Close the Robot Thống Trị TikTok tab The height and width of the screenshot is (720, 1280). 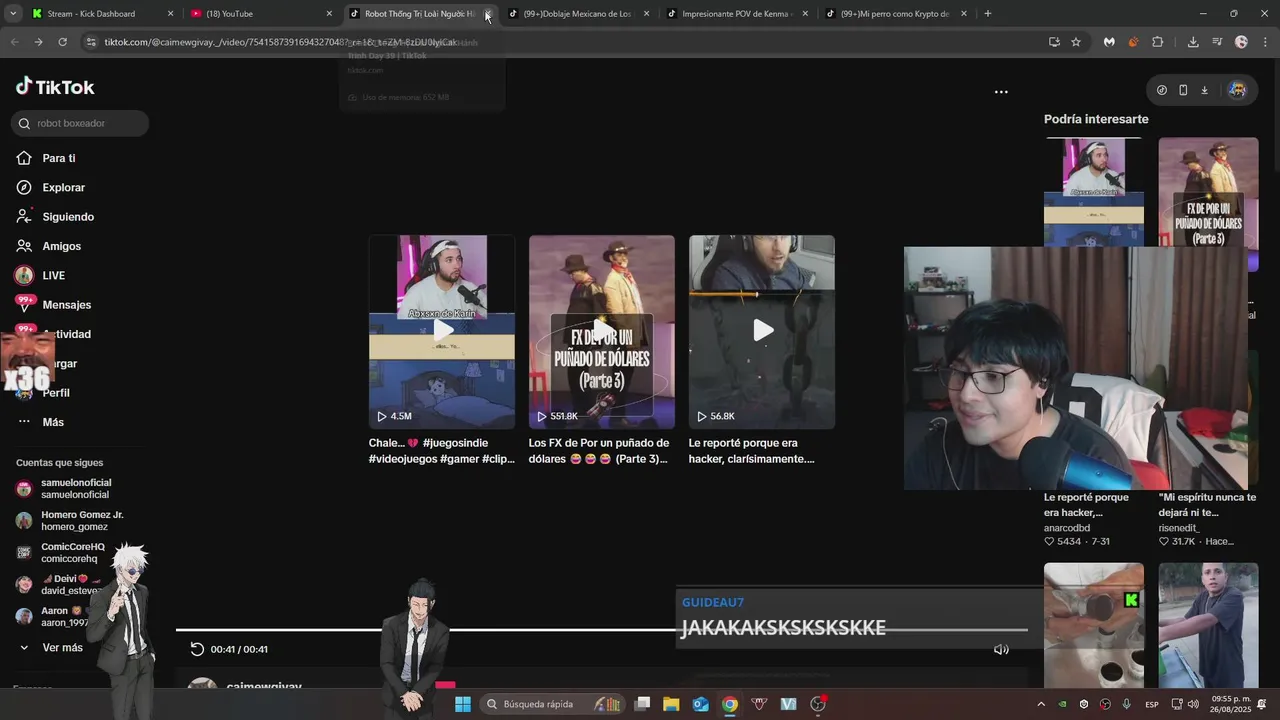[x=488, y=14]
